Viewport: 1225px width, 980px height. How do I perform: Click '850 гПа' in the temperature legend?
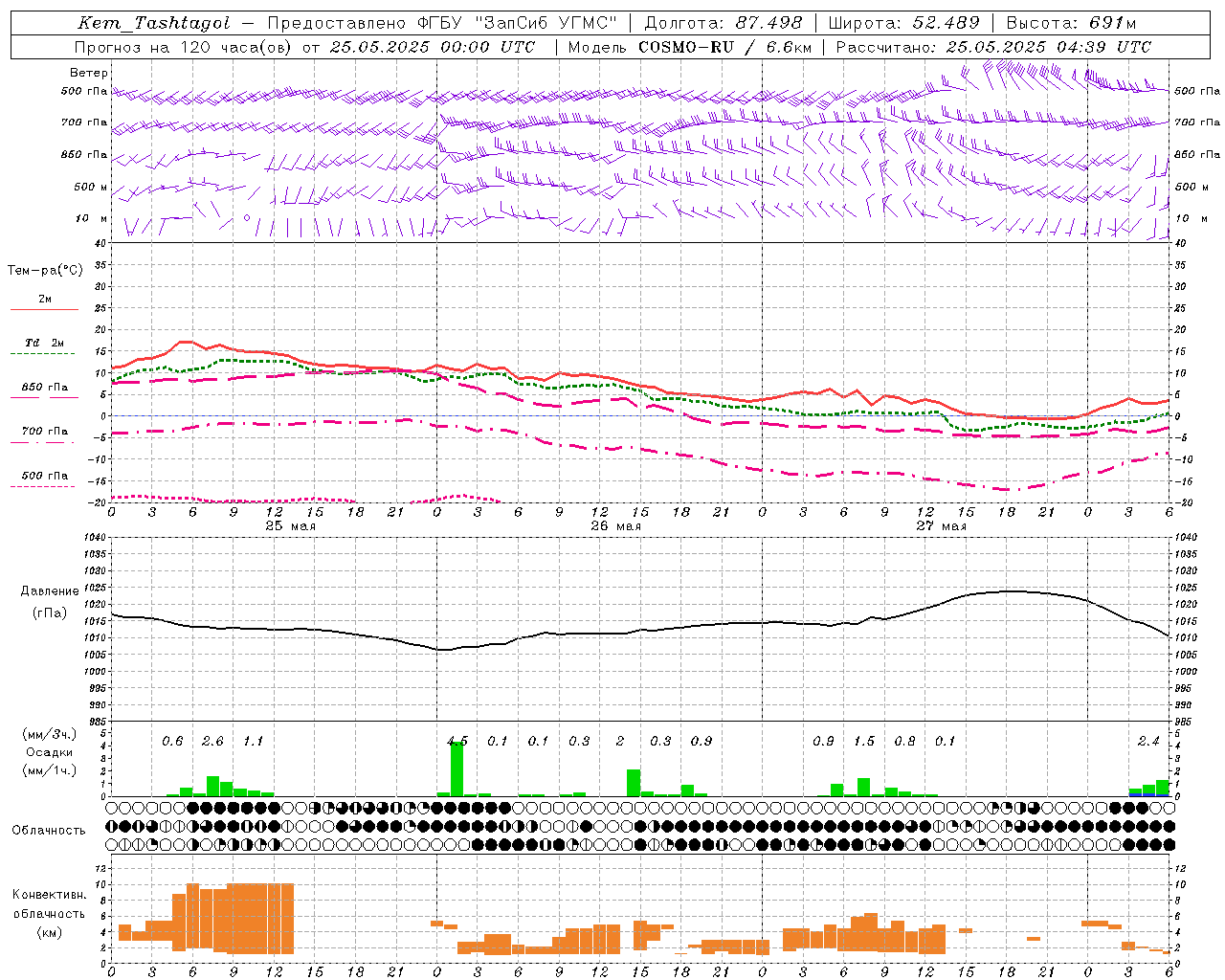44,388
